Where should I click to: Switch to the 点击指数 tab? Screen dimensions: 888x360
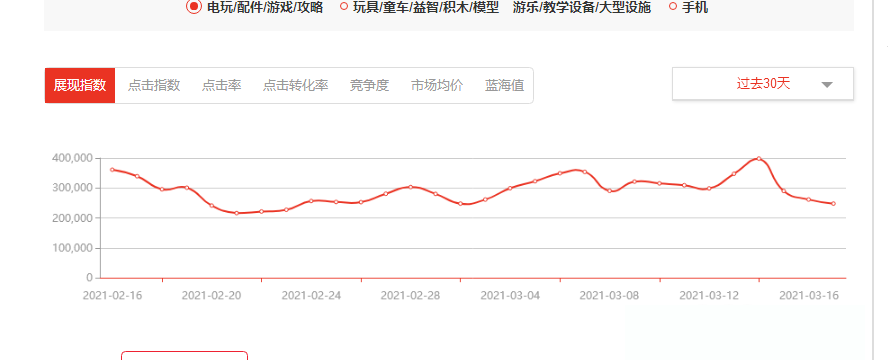coord(154,85)
